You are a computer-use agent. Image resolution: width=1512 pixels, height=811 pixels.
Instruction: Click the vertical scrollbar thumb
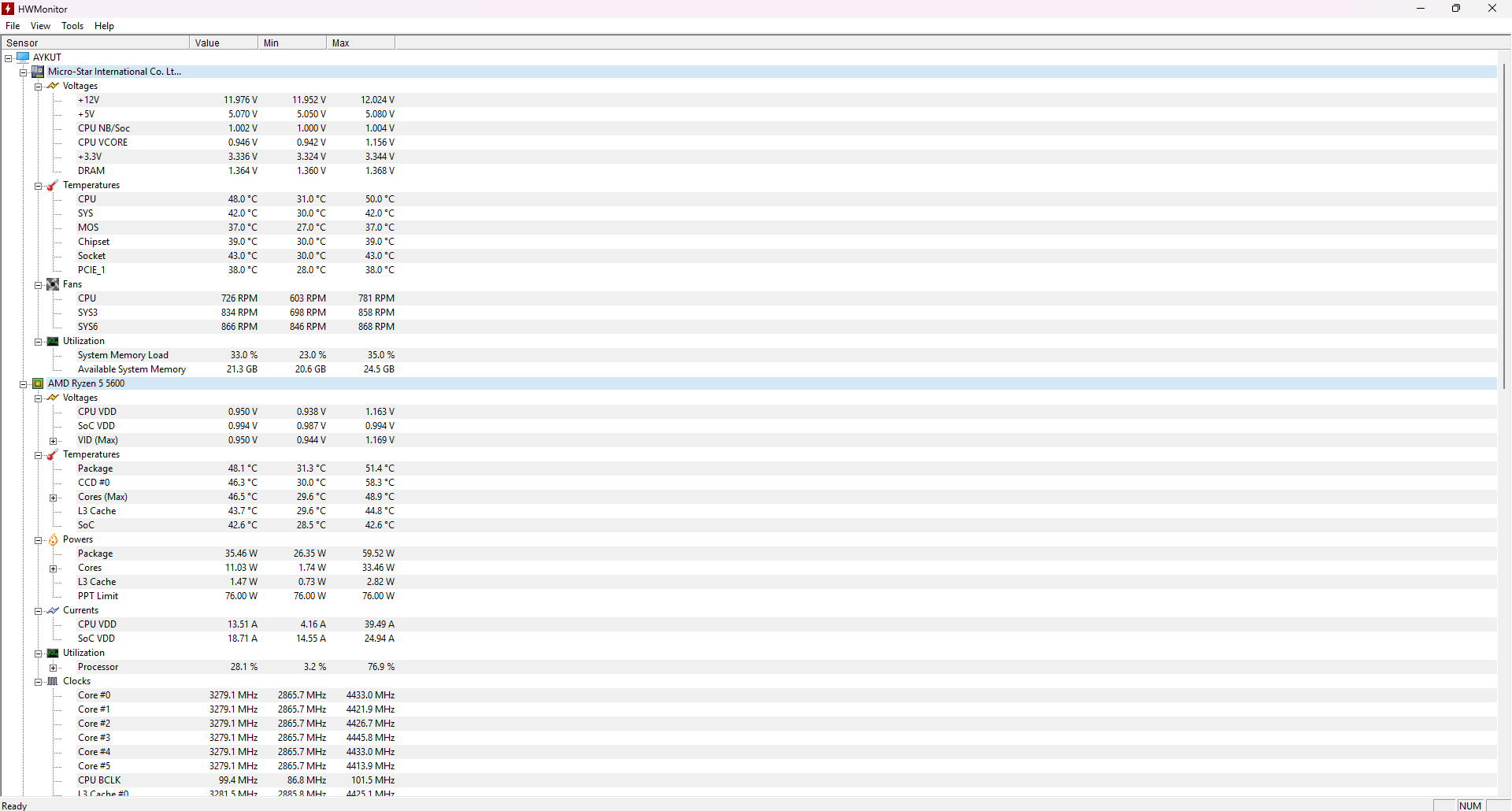(1504, 226)
